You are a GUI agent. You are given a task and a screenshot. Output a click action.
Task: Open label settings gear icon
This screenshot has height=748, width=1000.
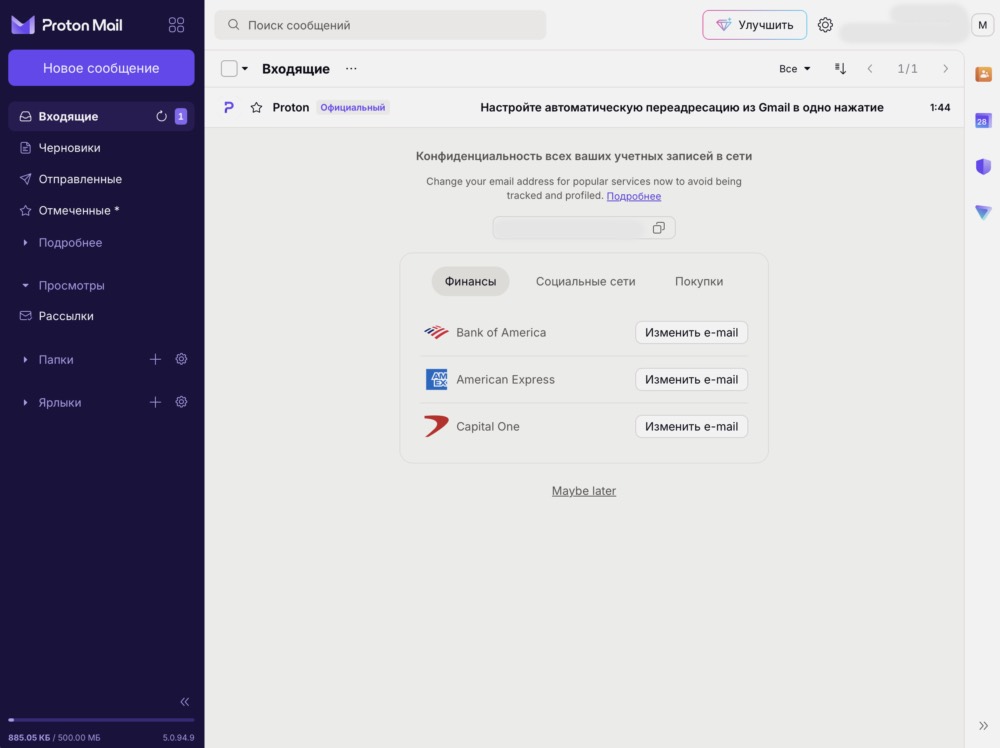[x=181, y=402]
